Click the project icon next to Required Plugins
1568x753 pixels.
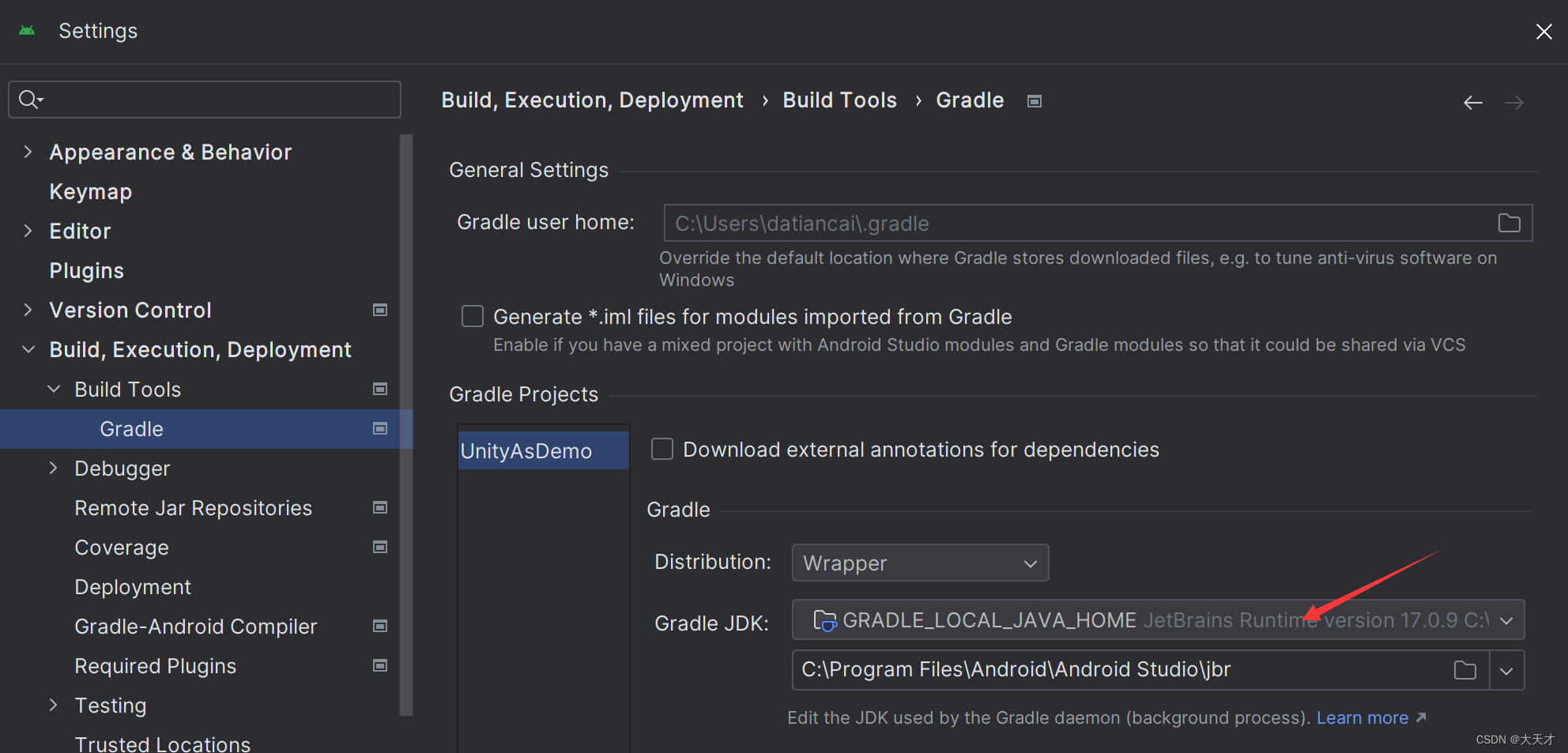point(380,665)
